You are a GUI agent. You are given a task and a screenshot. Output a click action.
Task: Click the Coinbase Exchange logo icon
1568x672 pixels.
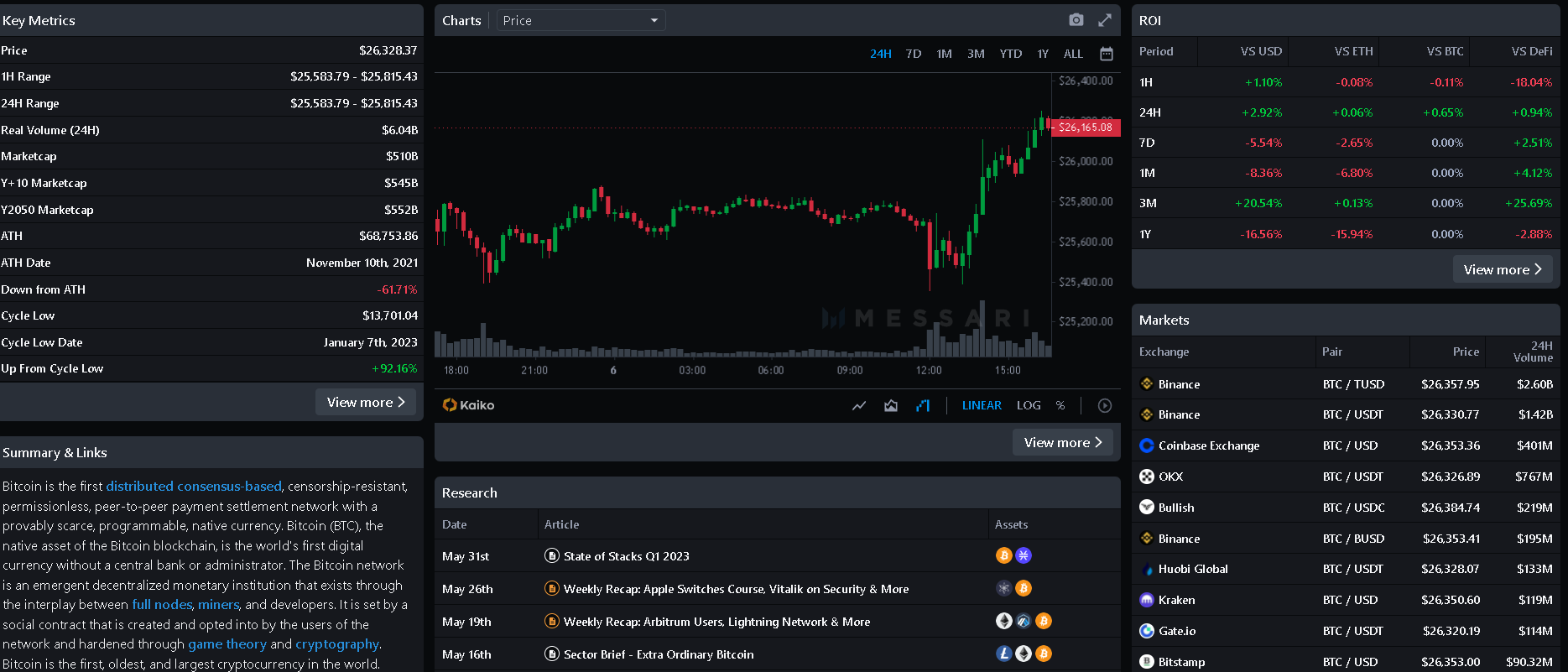1147,445
